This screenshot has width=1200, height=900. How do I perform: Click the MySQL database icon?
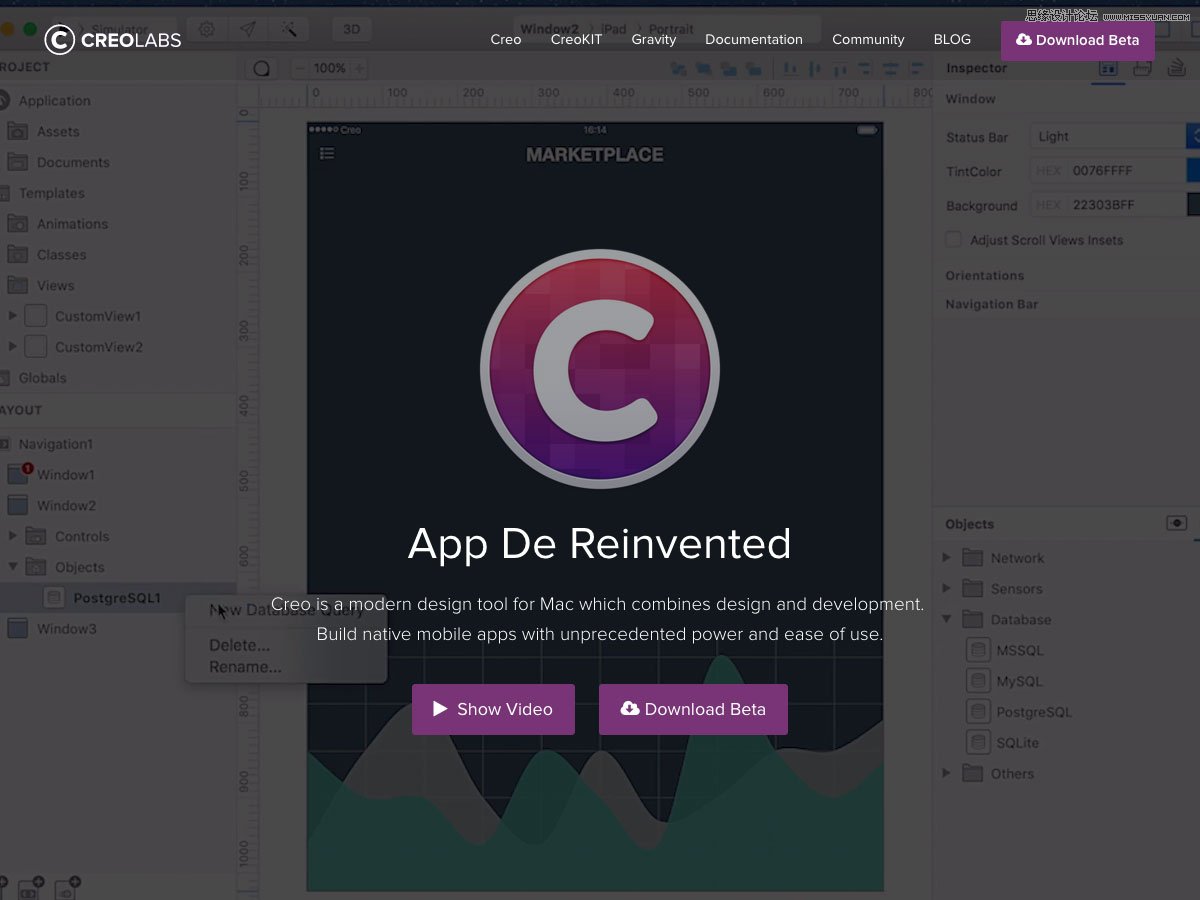(978, 681)
